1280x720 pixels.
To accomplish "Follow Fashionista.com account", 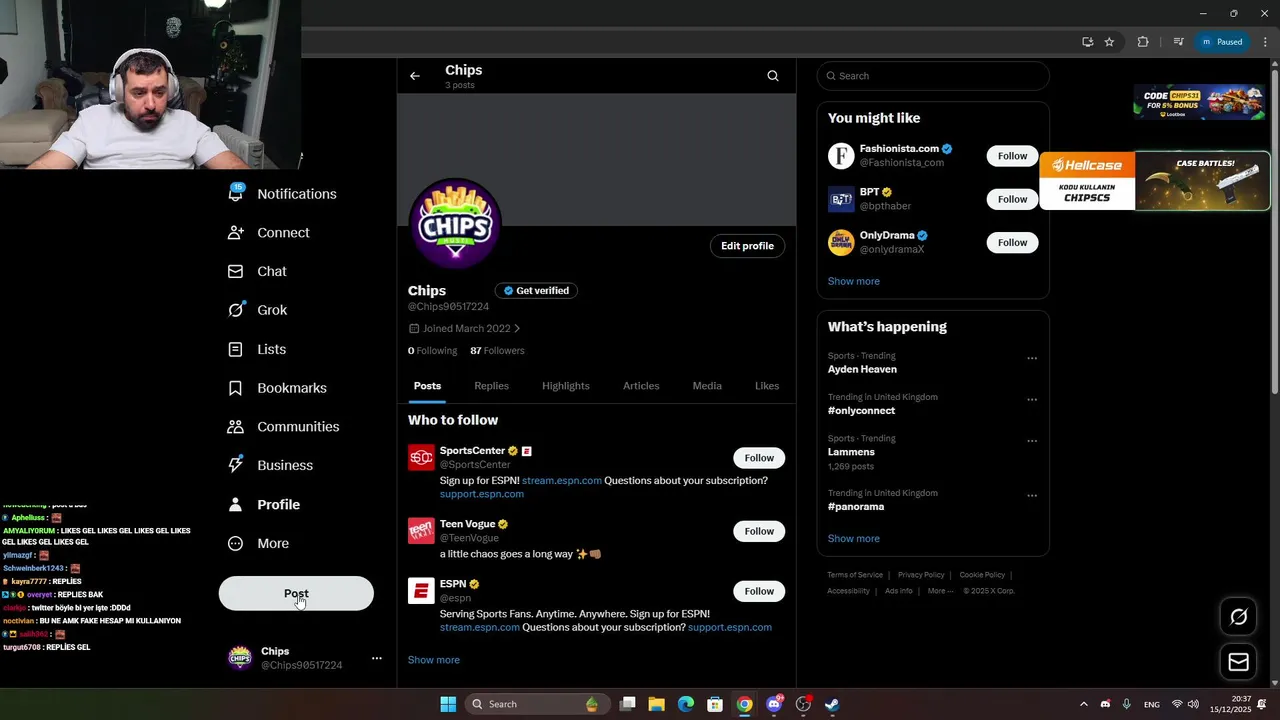I will [1012, 156].
